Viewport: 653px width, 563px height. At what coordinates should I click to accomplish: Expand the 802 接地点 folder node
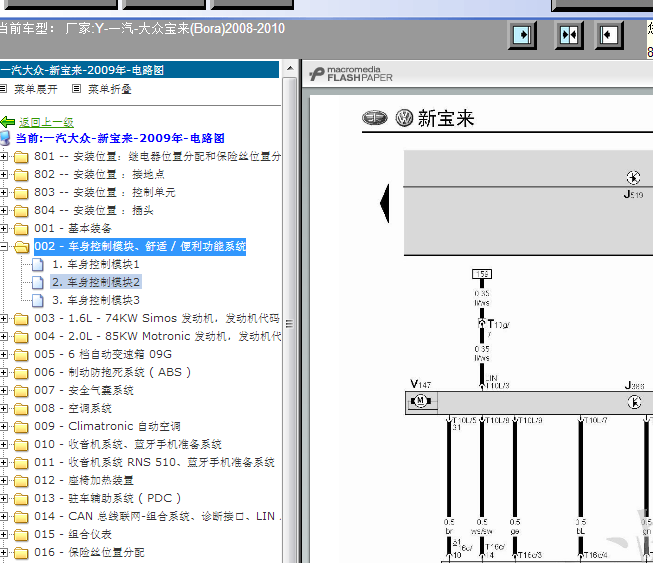pos(4,174)
